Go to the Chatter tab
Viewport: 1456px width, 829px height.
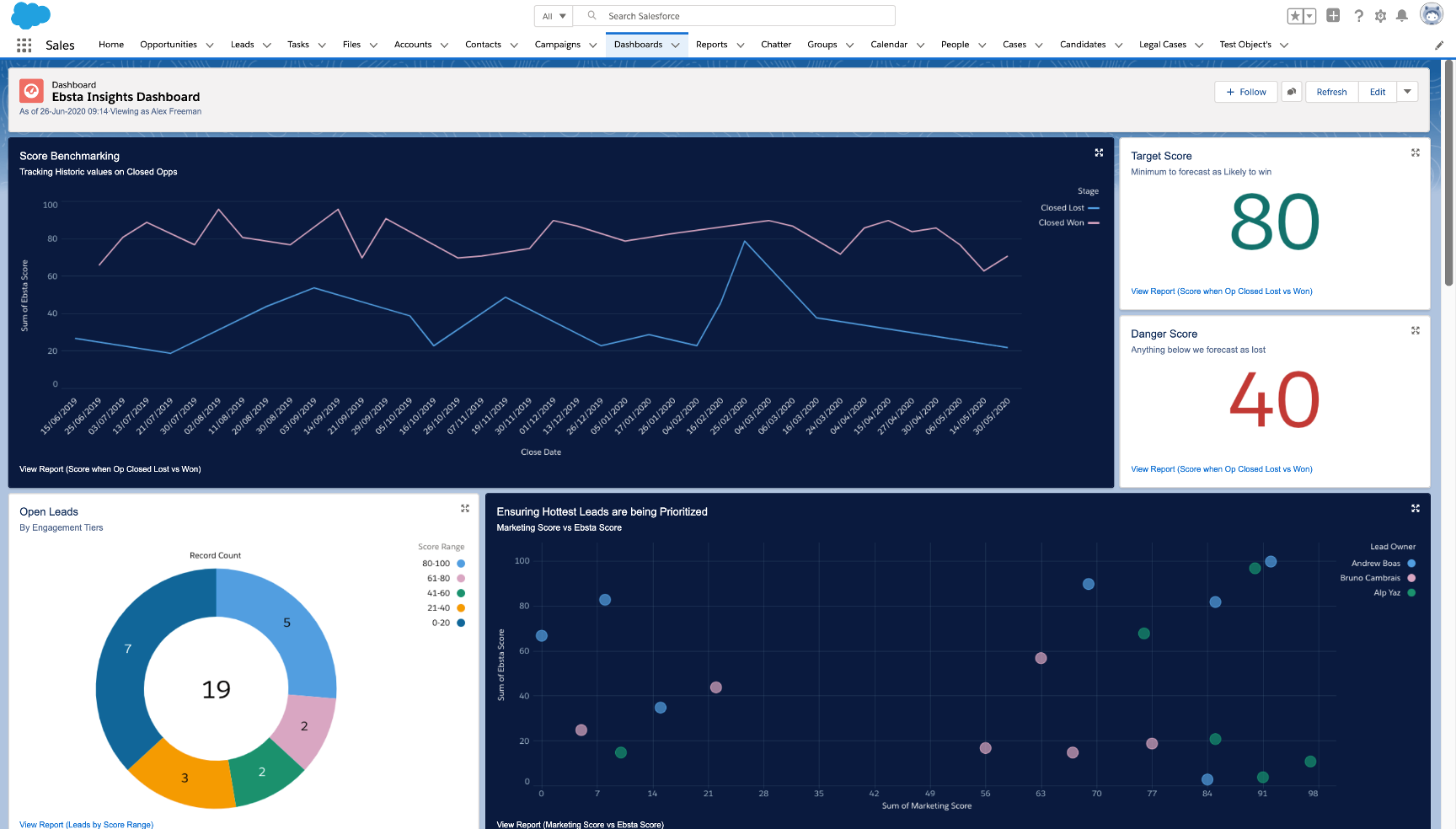(x=775, y=45)
